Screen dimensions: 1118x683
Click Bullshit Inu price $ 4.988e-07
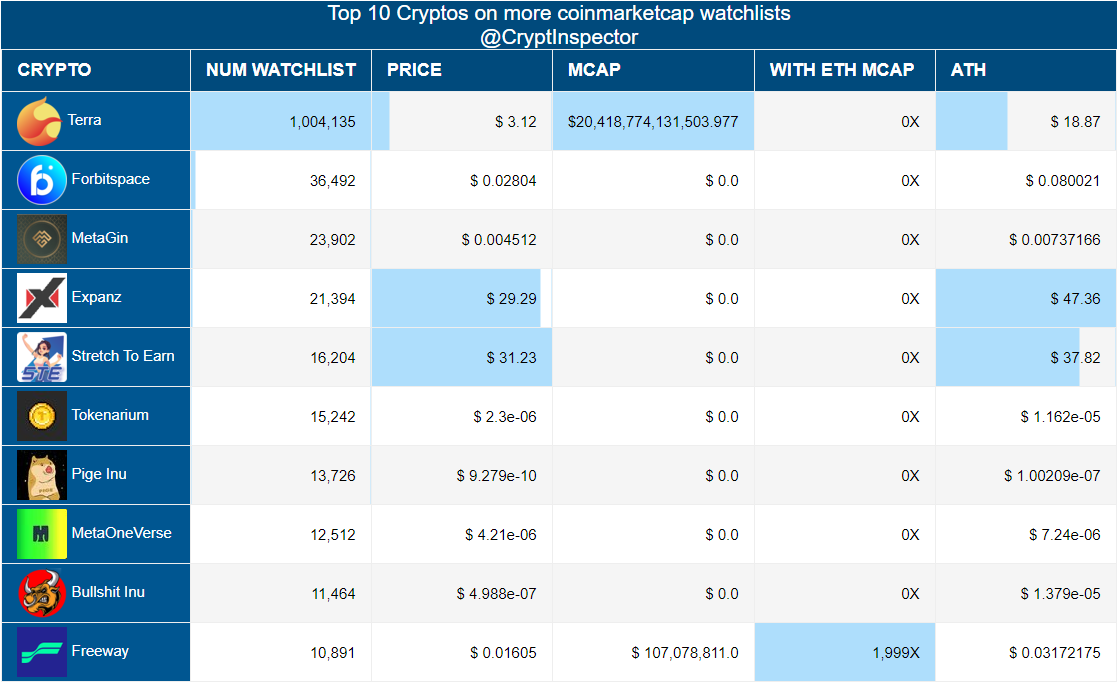click(x=496, y=594)
